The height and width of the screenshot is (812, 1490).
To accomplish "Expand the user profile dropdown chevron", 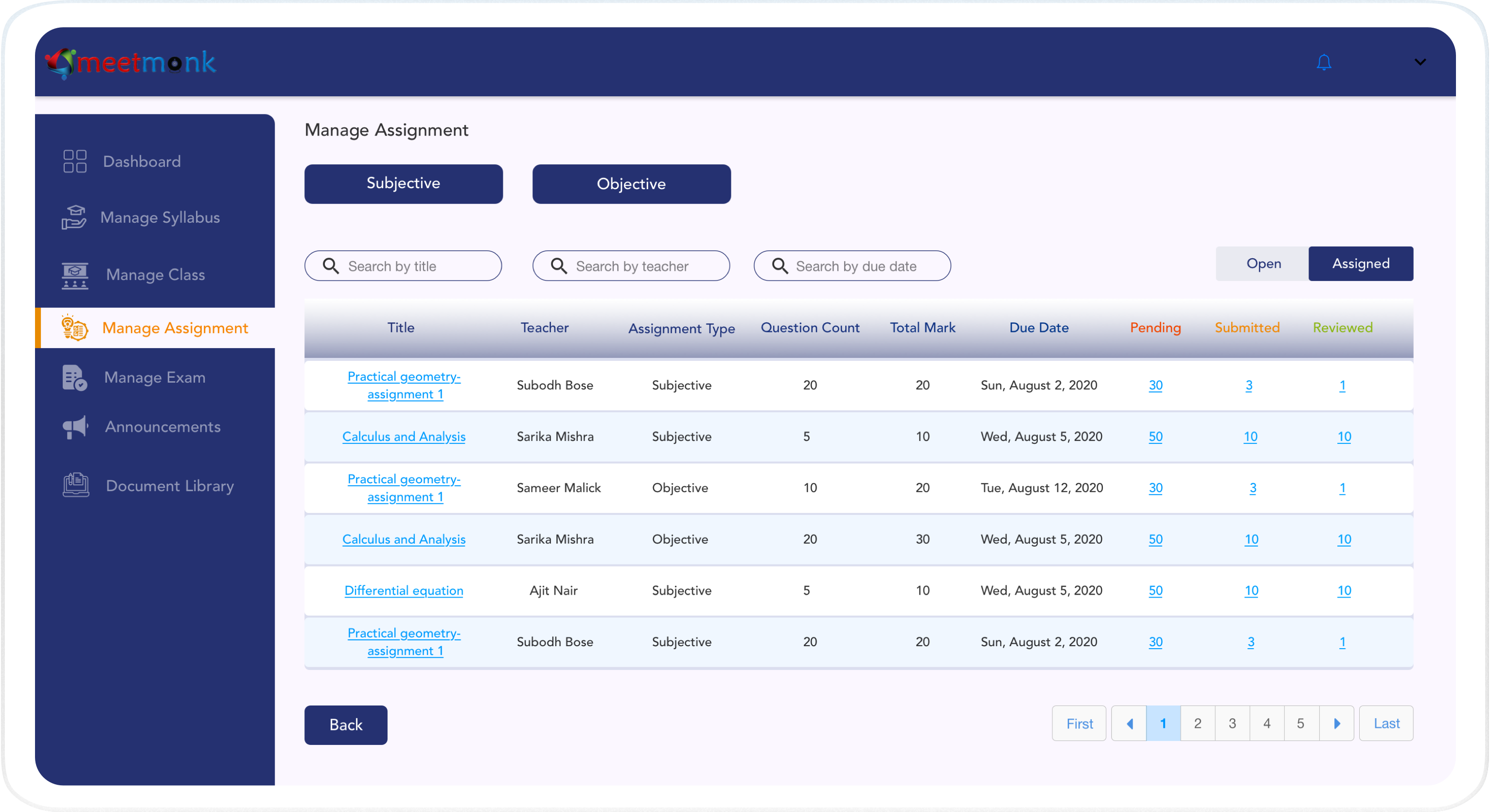I will [1419, 62].
